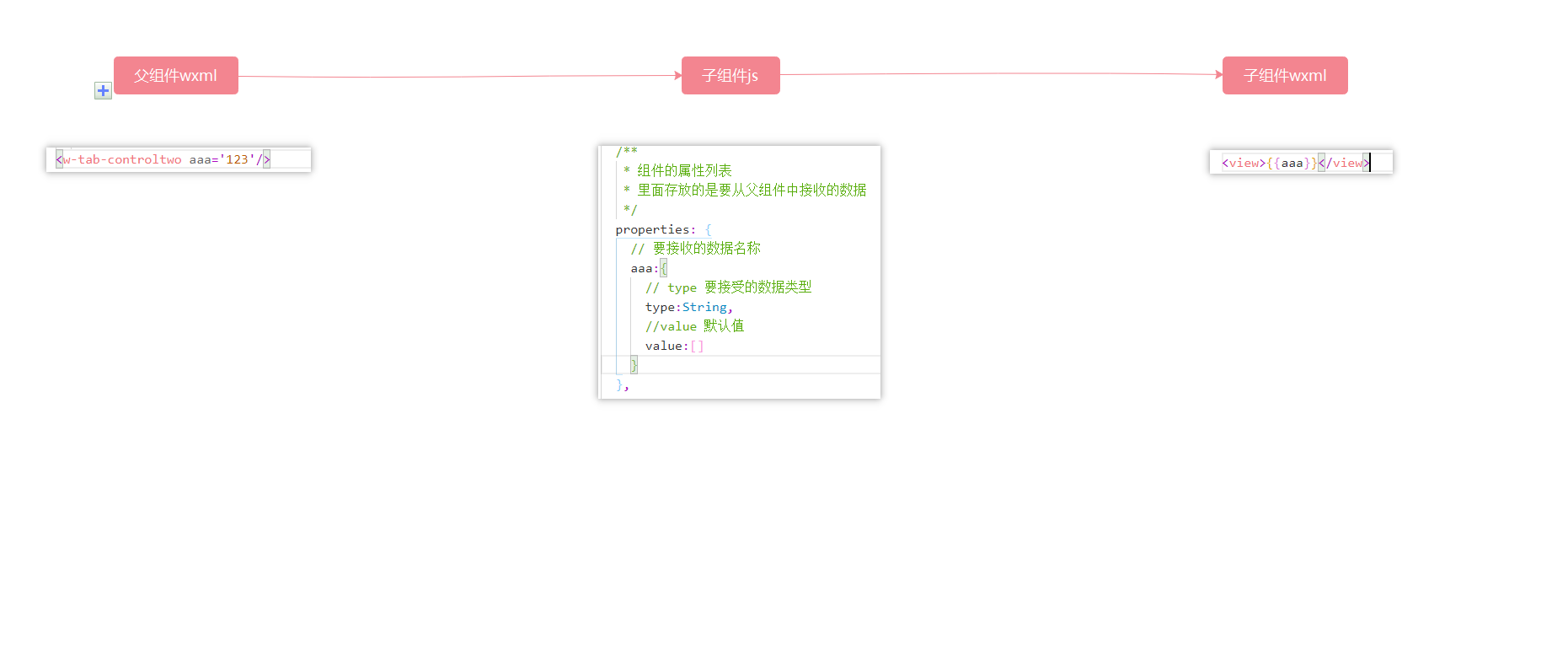Image resolution: width=1568 pixels, height=650 pixels.
Task: Click the '//value 默认值' comment
Action: point(695,326)
